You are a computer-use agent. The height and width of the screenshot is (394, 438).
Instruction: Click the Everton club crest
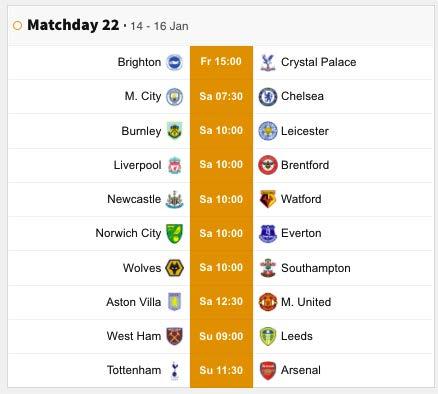click(x=268, y=234)
